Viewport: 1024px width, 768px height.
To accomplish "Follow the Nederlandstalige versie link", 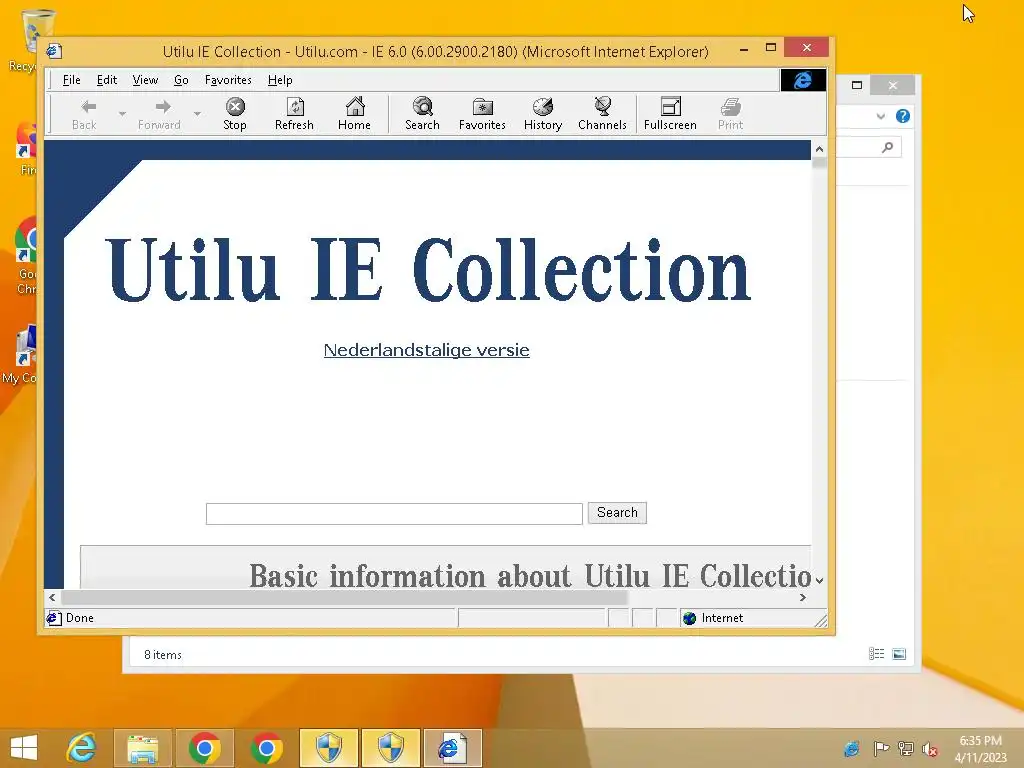I will point(426,350).
